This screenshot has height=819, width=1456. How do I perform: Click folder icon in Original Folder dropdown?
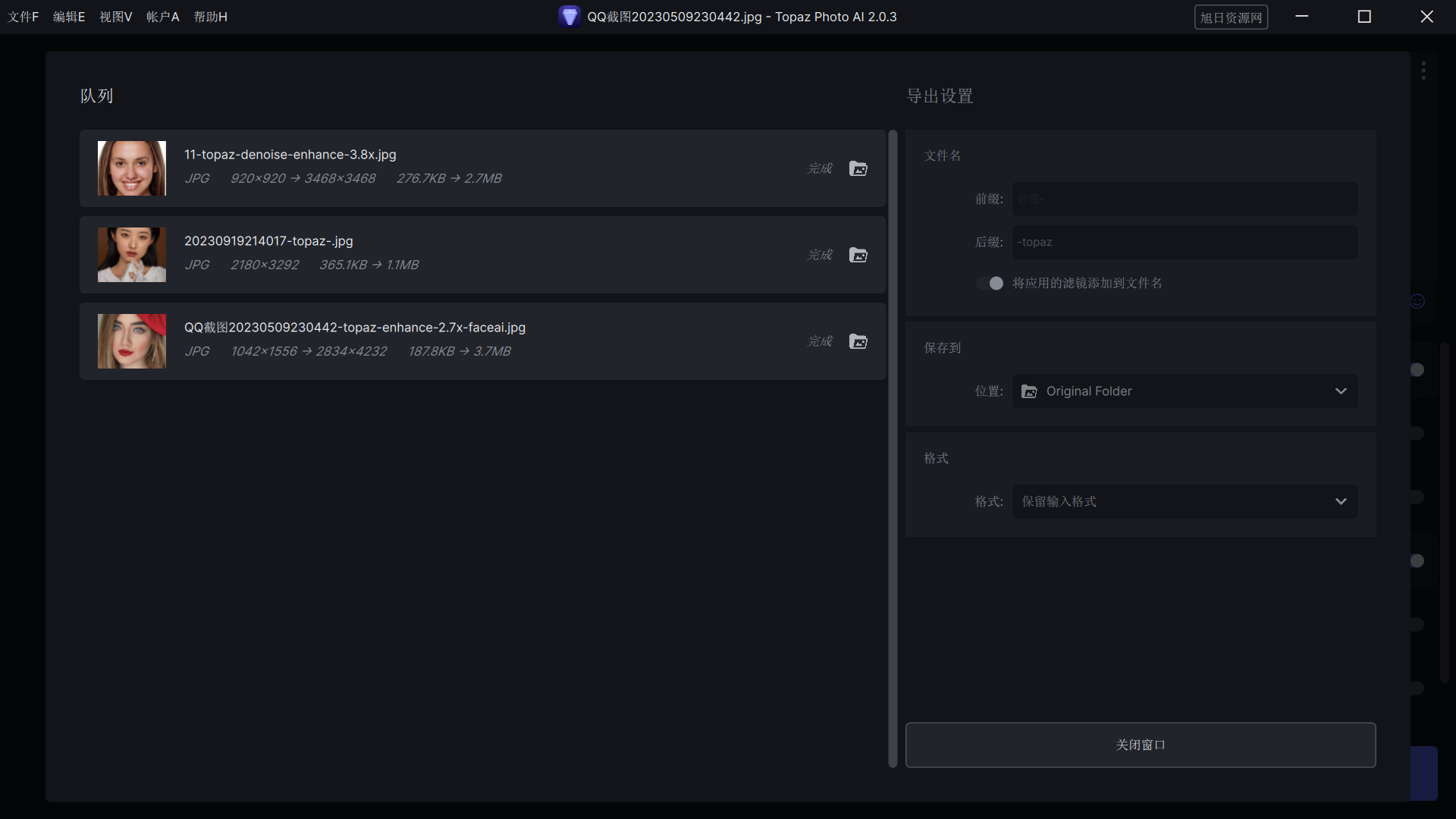[1029, 391]
